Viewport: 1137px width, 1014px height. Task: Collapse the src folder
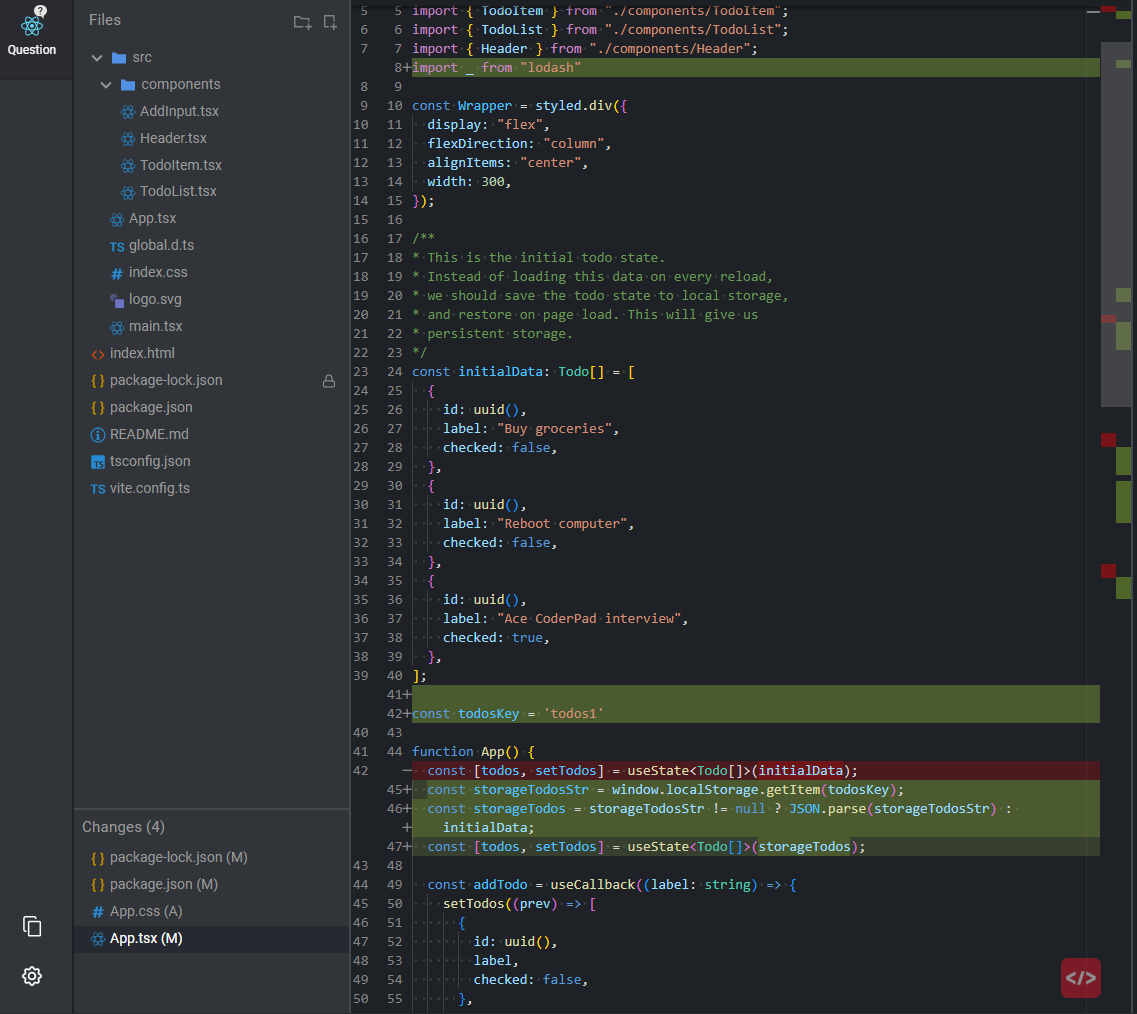click(x=96, y=57)
